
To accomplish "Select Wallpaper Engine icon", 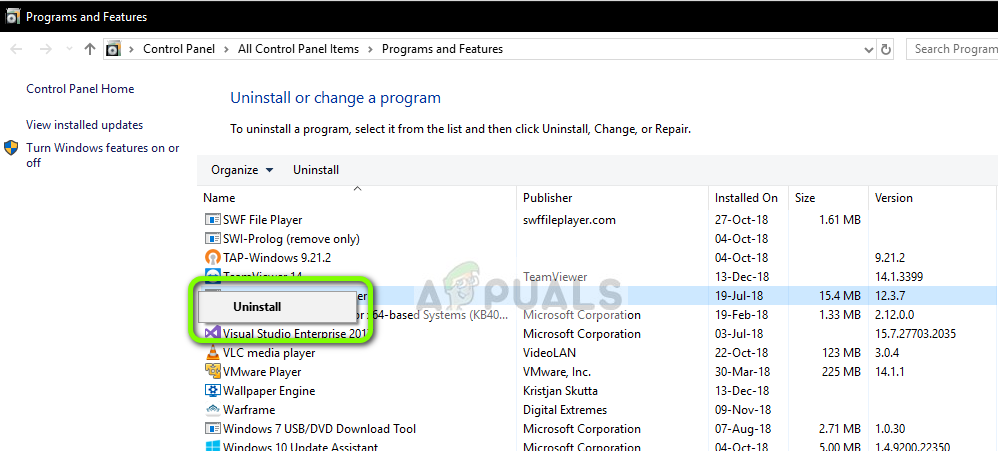I will [x=212, y=391].
